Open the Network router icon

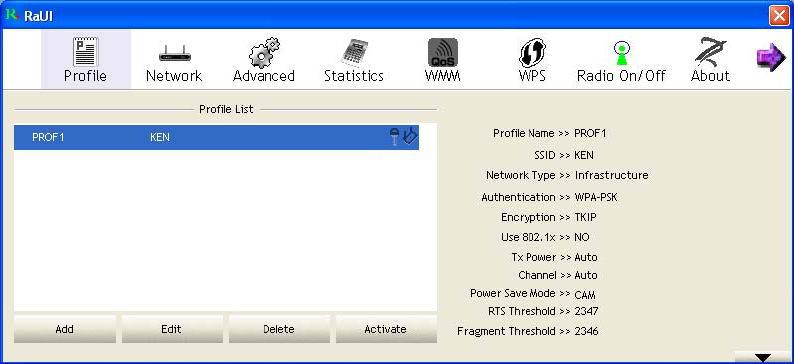(x=174, y=53)
